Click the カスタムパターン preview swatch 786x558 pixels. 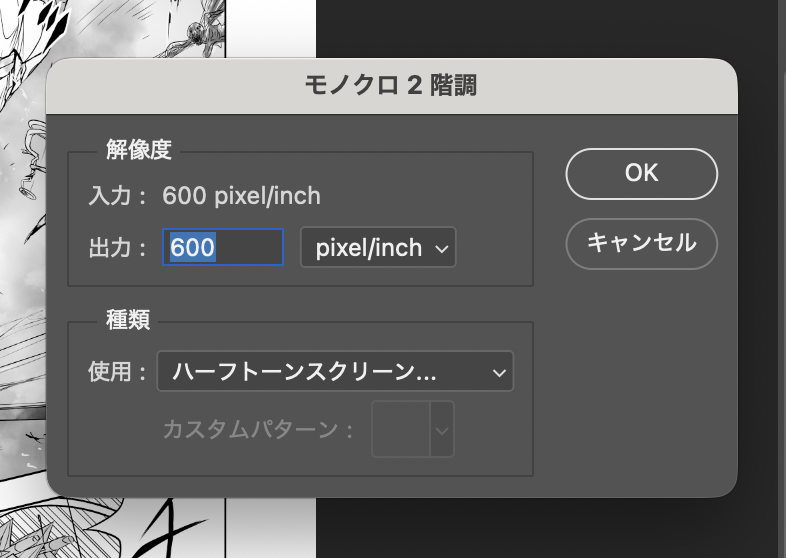pos(401,429)
